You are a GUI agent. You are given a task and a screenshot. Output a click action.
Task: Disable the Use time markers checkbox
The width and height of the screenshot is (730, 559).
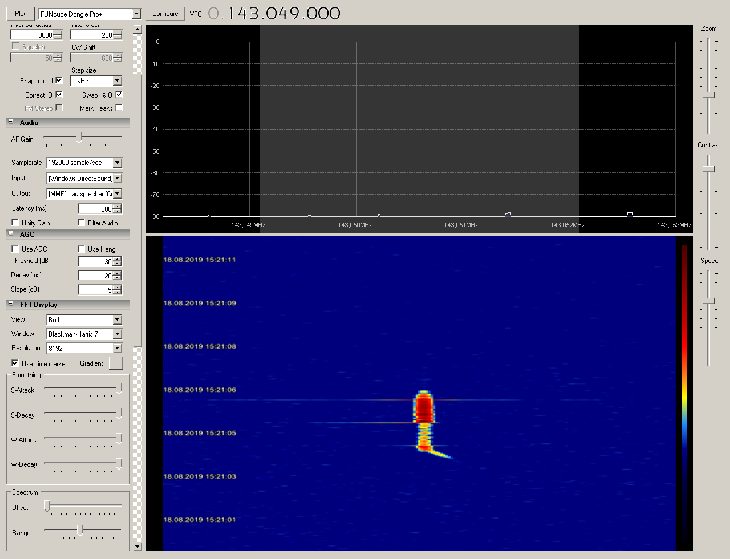pos(14,362)
